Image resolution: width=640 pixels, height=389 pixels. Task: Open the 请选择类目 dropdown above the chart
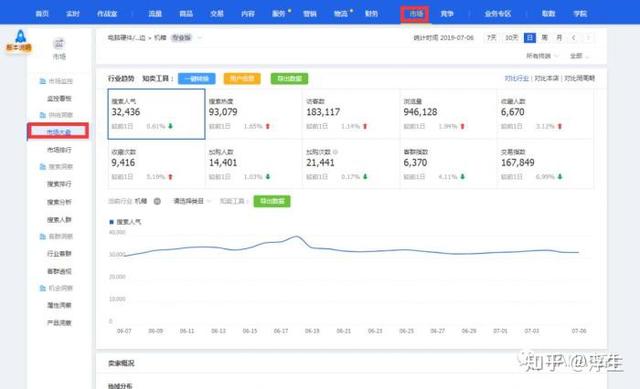click(x=192, y=201)
